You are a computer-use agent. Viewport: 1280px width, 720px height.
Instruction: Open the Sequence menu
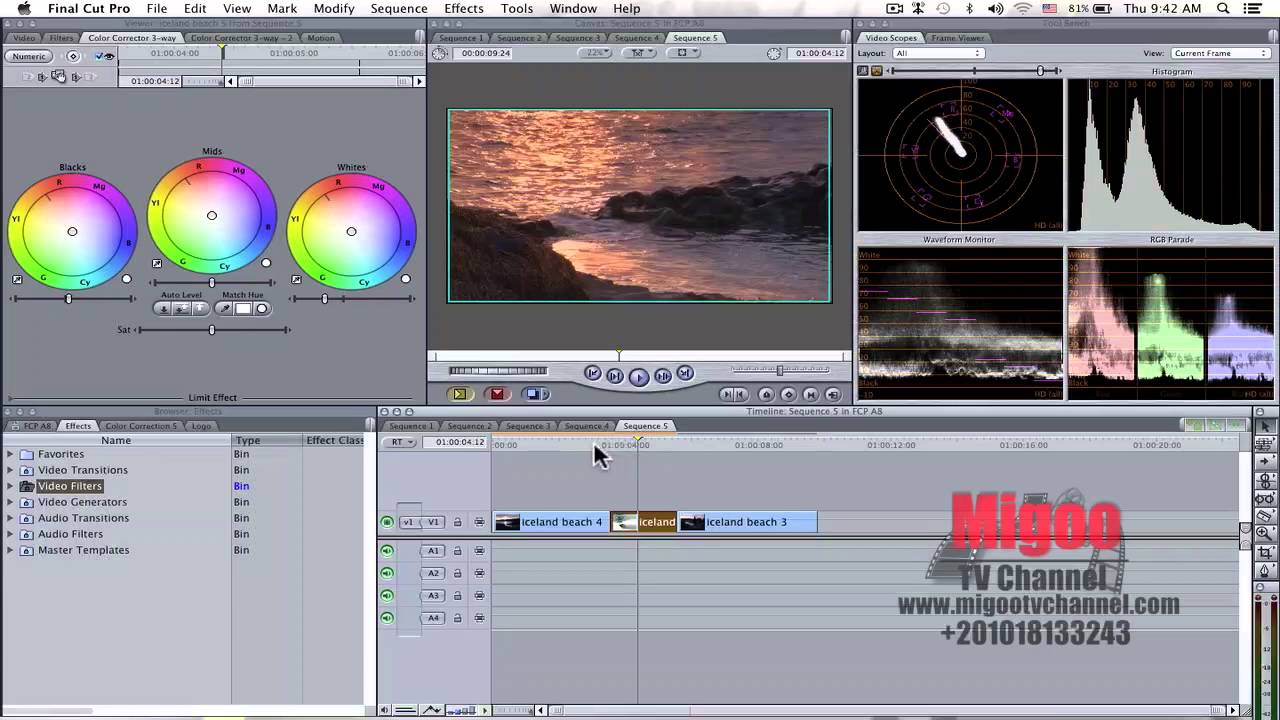tap(399, 9)
